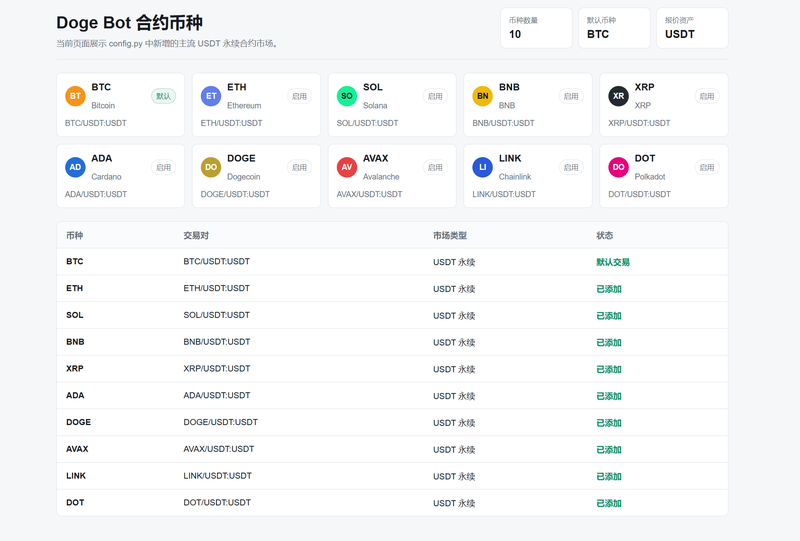Click the 启用 badge on AVAX card

[x=435, y=167]
